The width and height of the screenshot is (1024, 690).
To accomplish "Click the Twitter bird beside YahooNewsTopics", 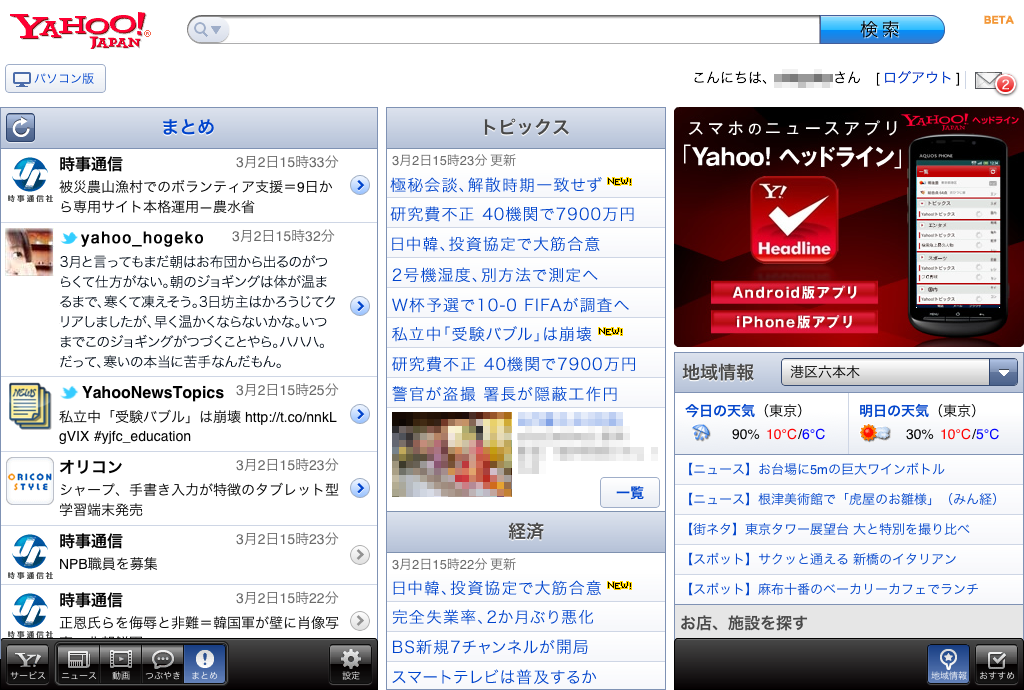I will click(69, 392).
